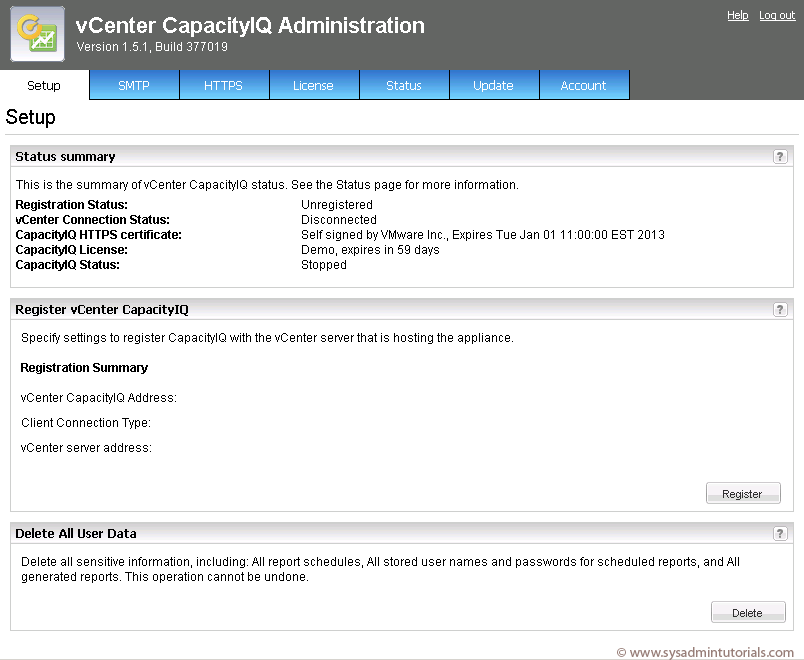Viewport: 804px width, 660px height.
Task: Click the Delete button
Action: [748, 612]
